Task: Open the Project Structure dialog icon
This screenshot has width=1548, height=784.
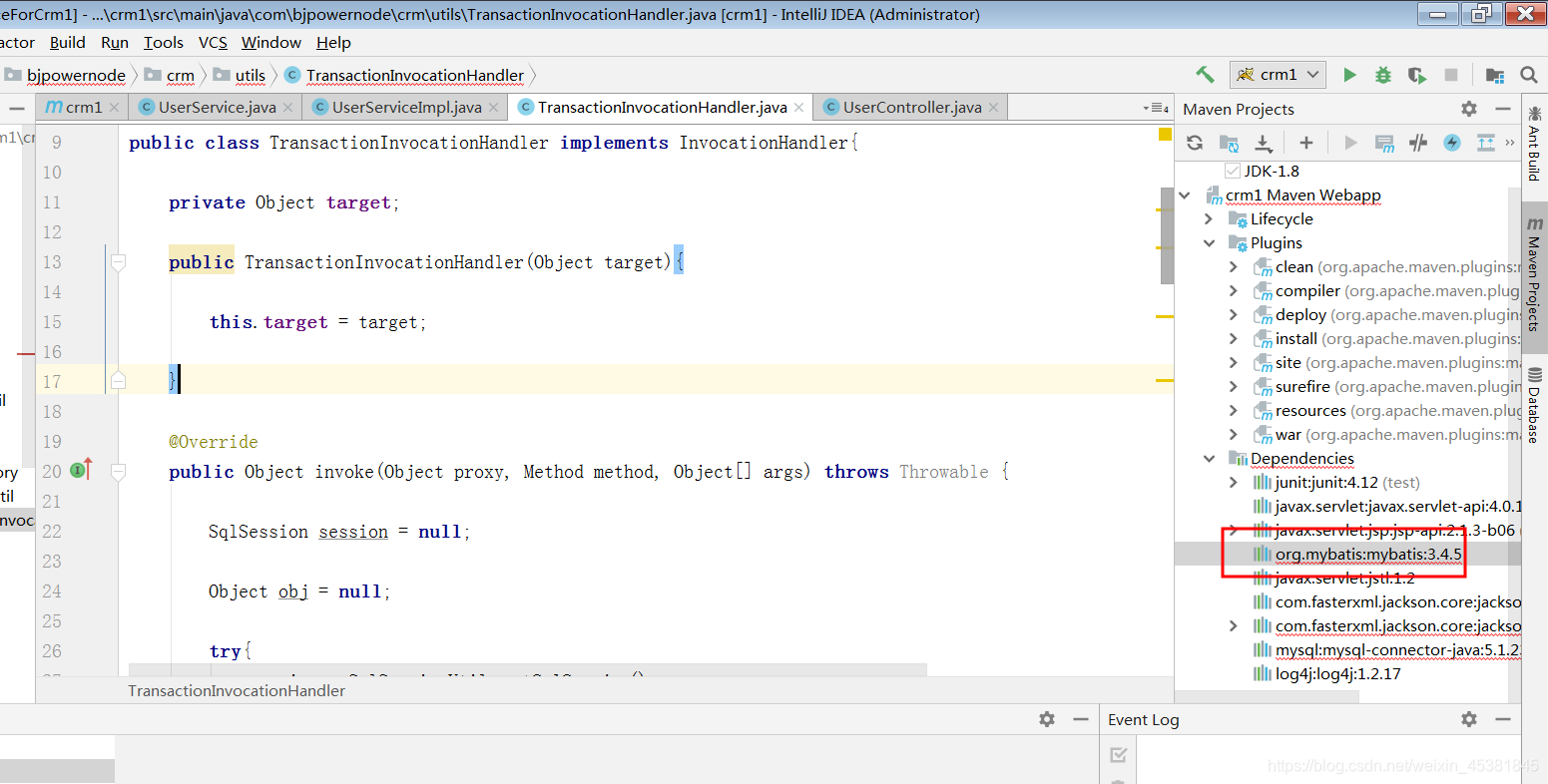Action: 1494,75
